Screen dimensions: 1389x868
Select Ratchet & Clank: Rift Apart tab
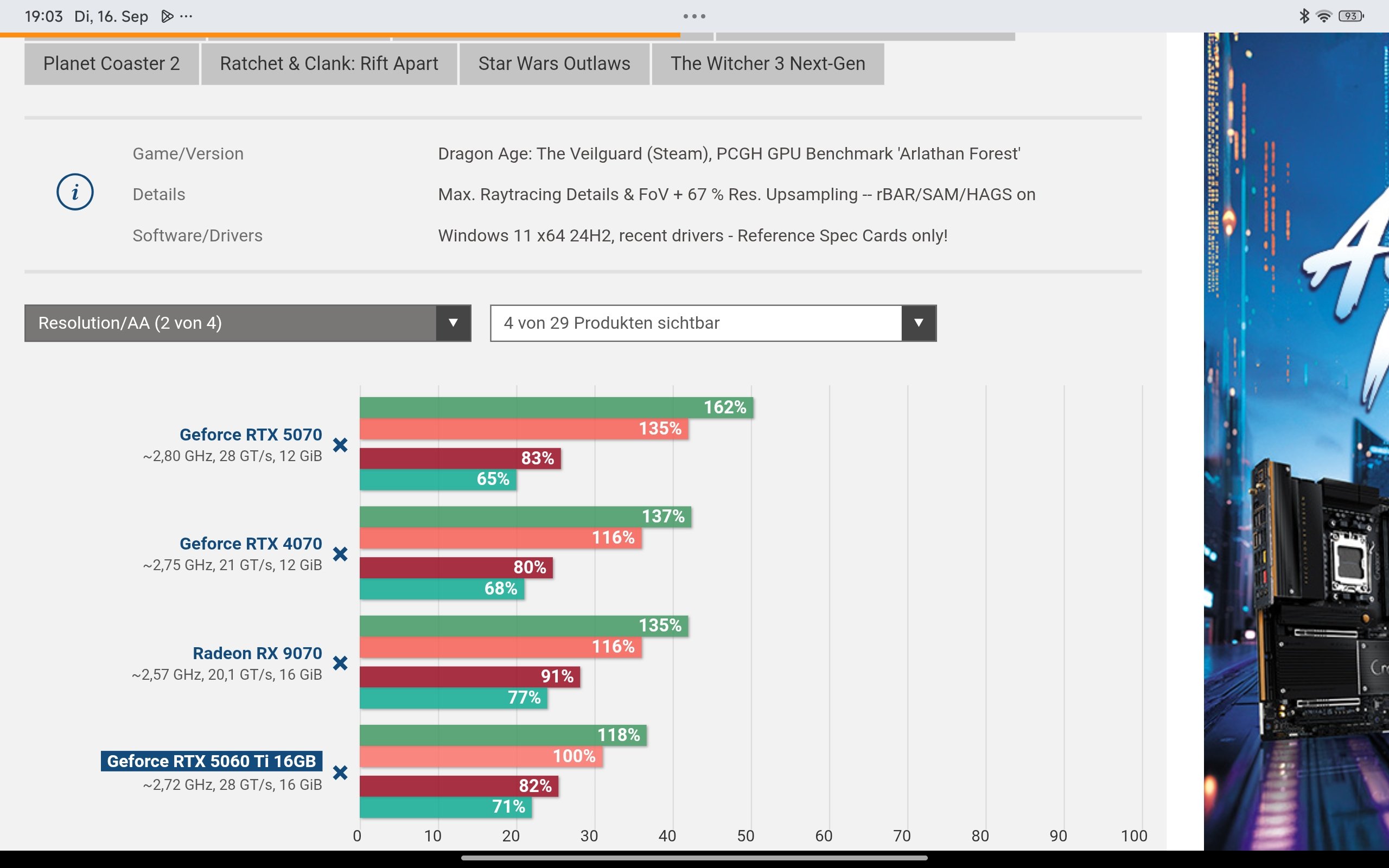pyautogui.click(x=329, y=63)
